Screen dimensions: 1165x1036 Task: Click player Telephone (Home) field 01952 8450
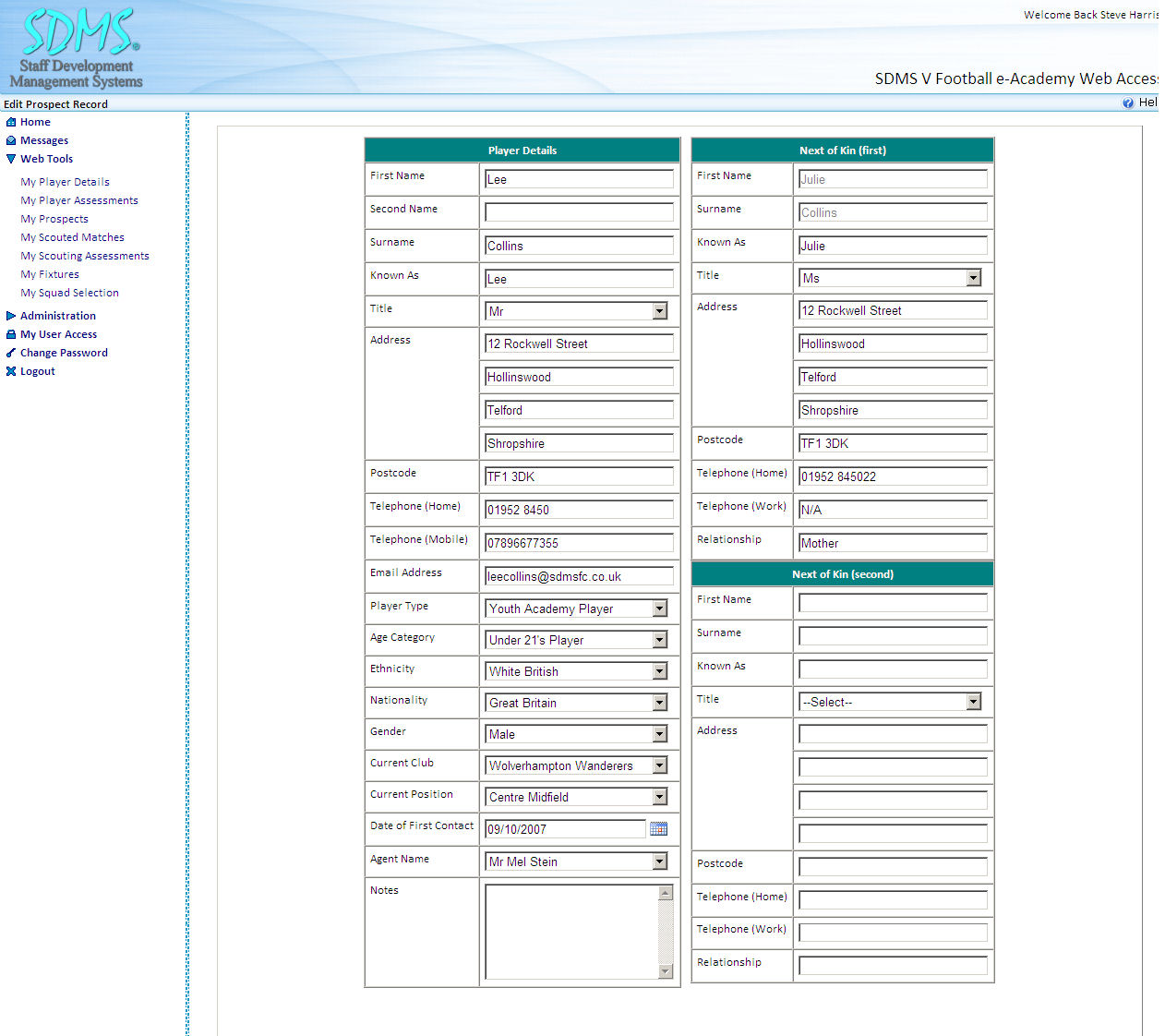click(580, 510)
